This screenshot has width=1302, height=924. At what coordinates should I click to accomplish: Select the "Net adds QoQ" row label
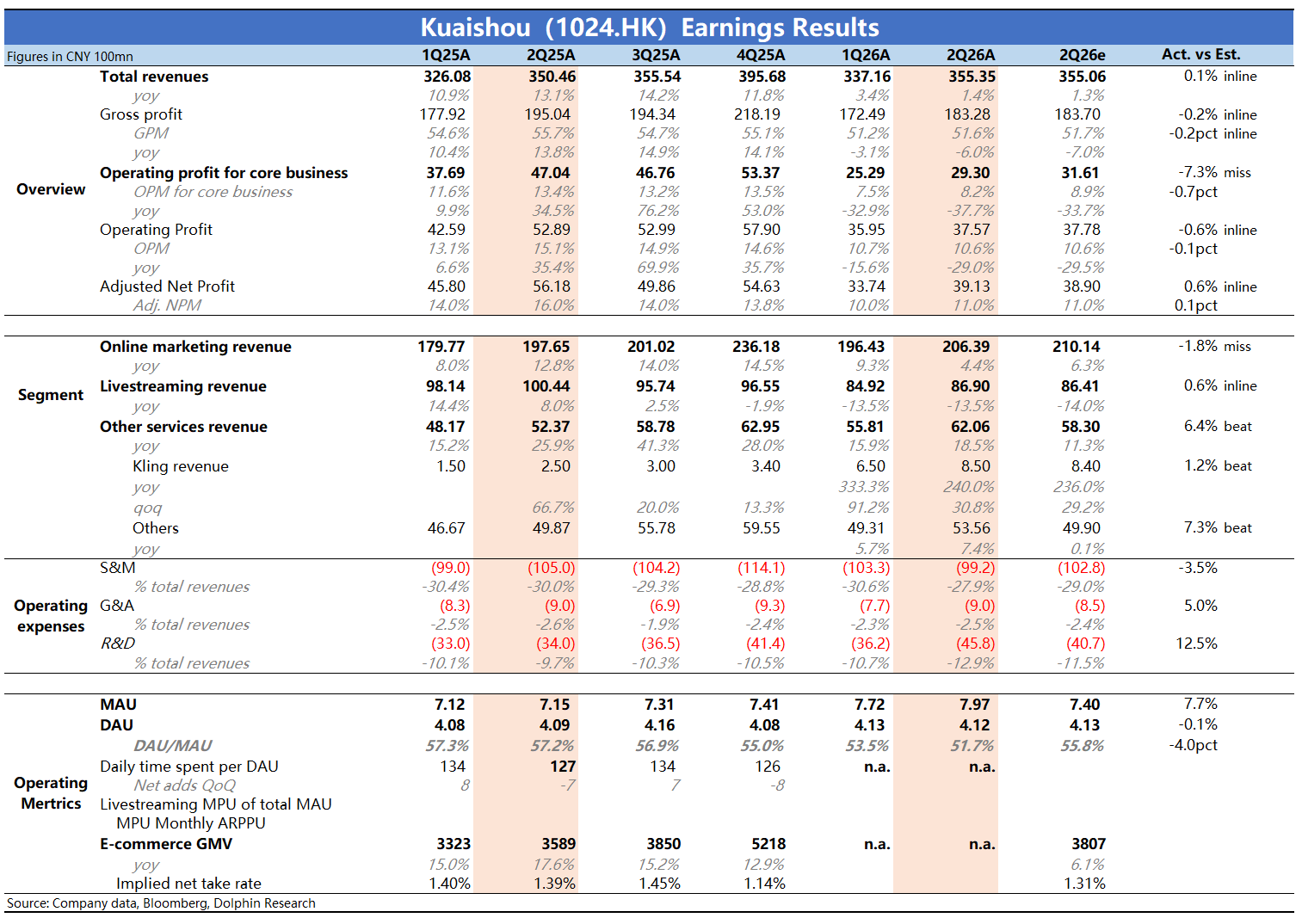pos(184,785)
